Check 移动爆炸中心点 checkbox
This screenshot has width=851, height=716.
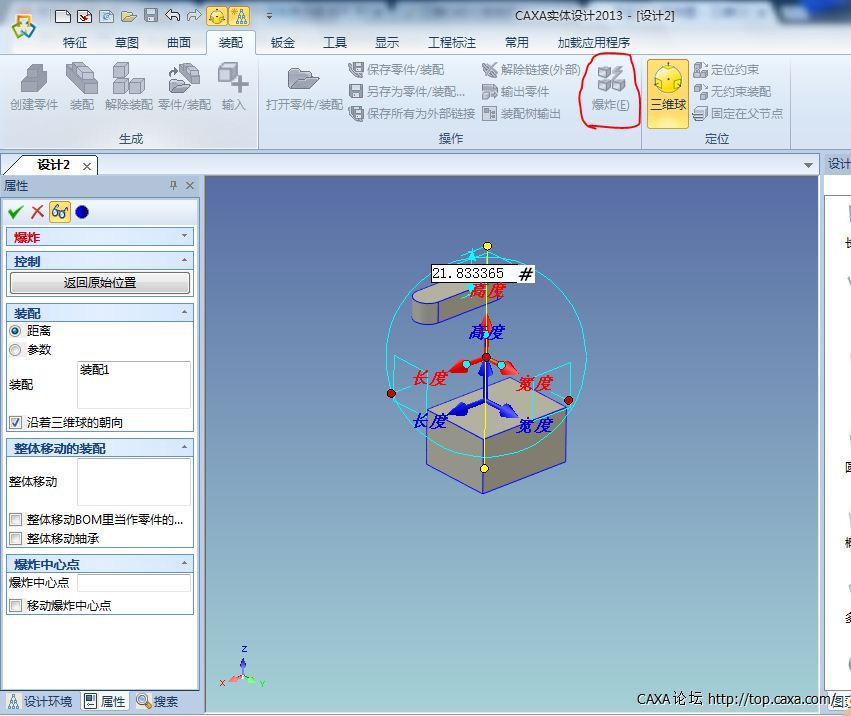(15, 605)
